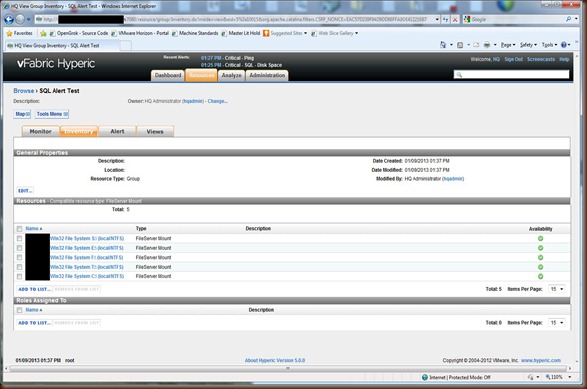Click the browser Home icon
The height and width of the screenshot is (389, 587).
coord(443,45)
